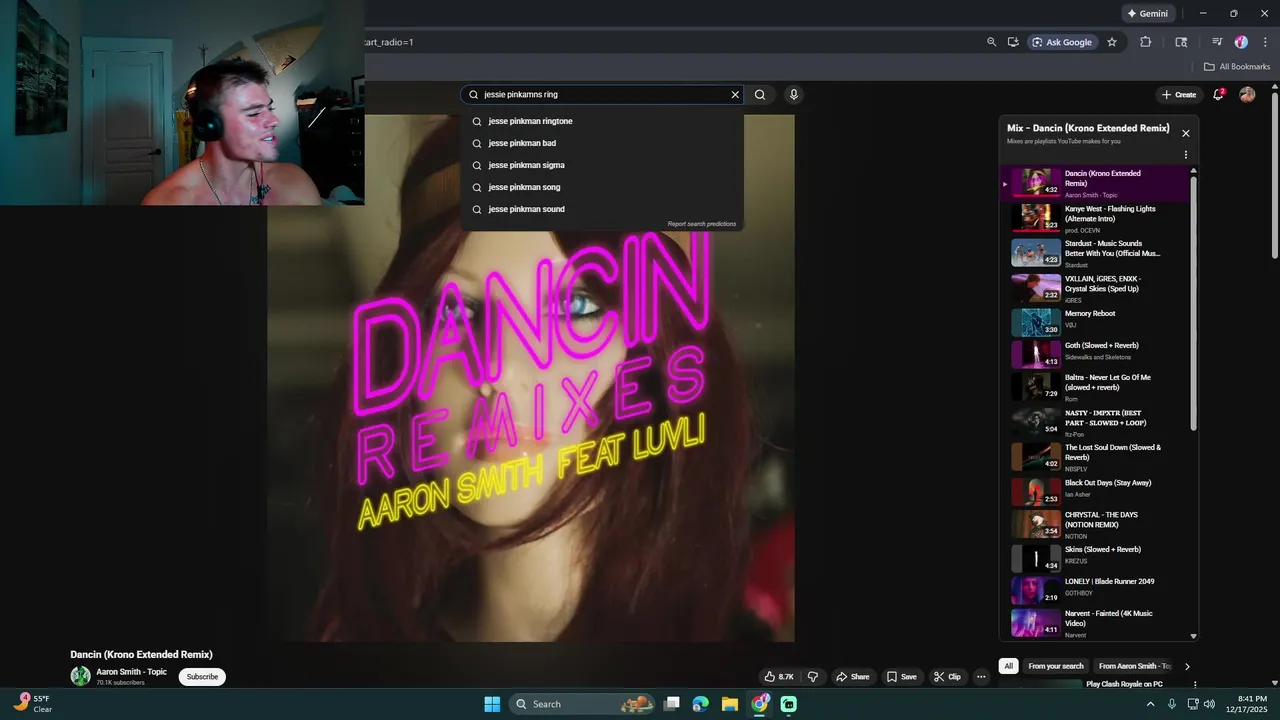
Task: Select suggestion jesse pinkman song
Action: coord(602,187)
